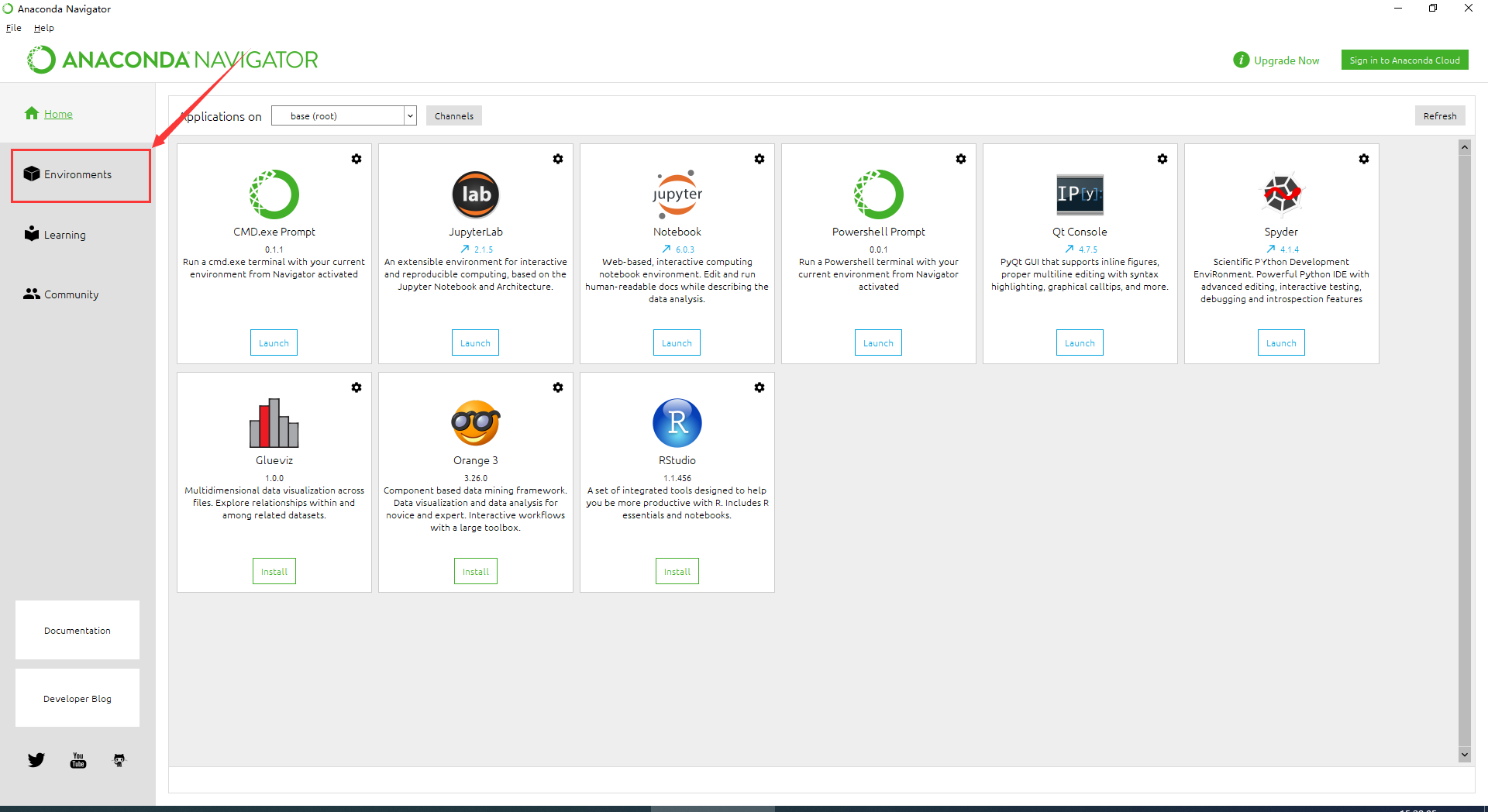Click the applications vertical scrollbar
This screenshot has width=1488, height=812.
[x=1465, y=449]
